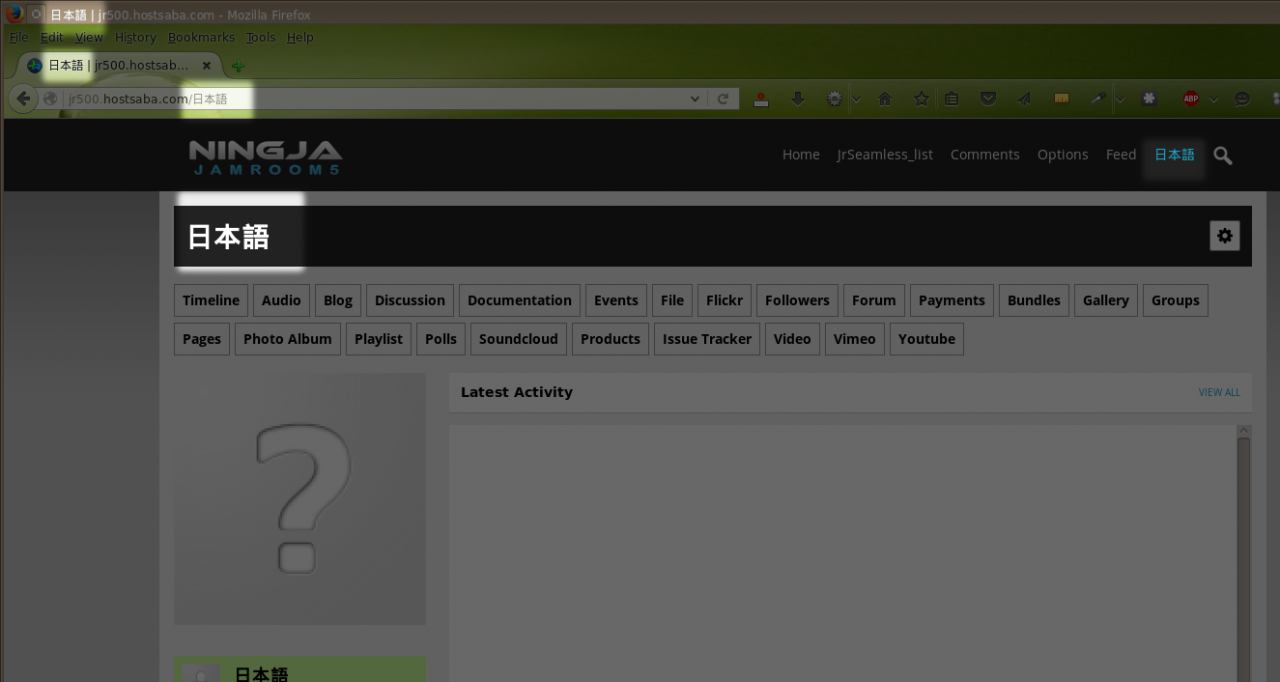1280x682 pixels.
Task: Open the Flickr profile section
Action: click(x=724, y=300)
